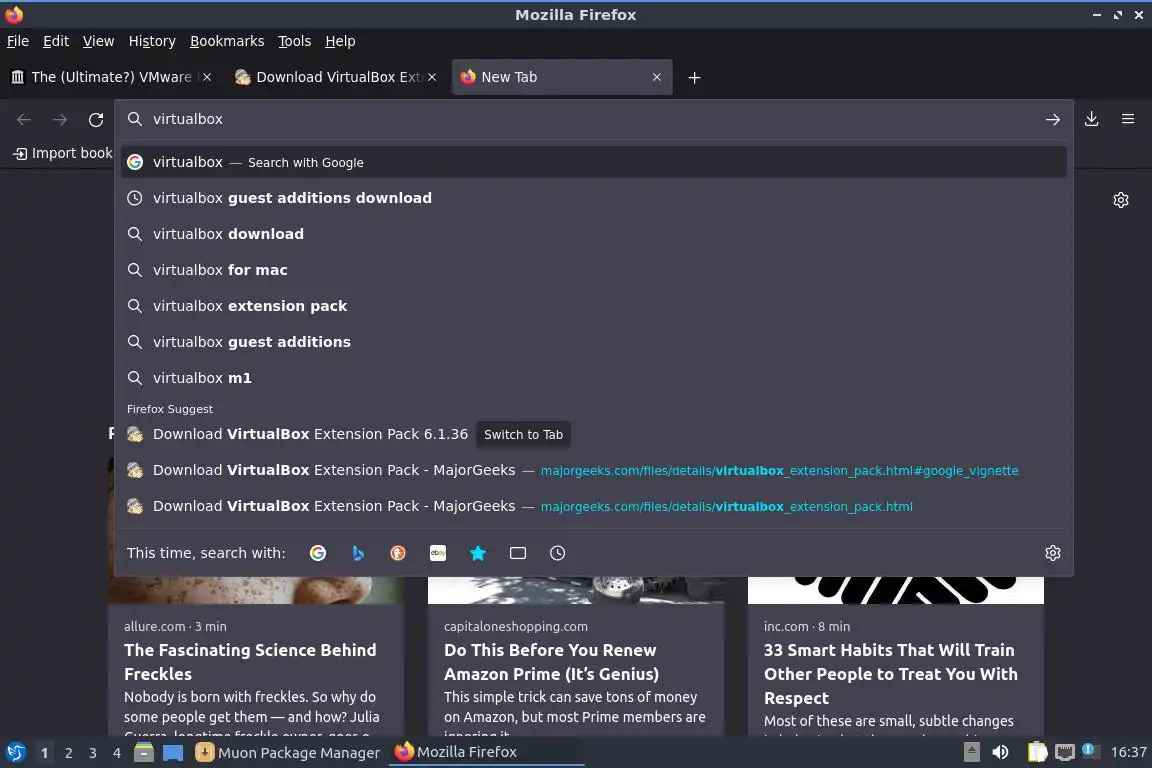Open The Fascinating Science Behind Freckles article
Viewport: 1152px width, 768px height.
pyautogui.click(x=250, y=661)
